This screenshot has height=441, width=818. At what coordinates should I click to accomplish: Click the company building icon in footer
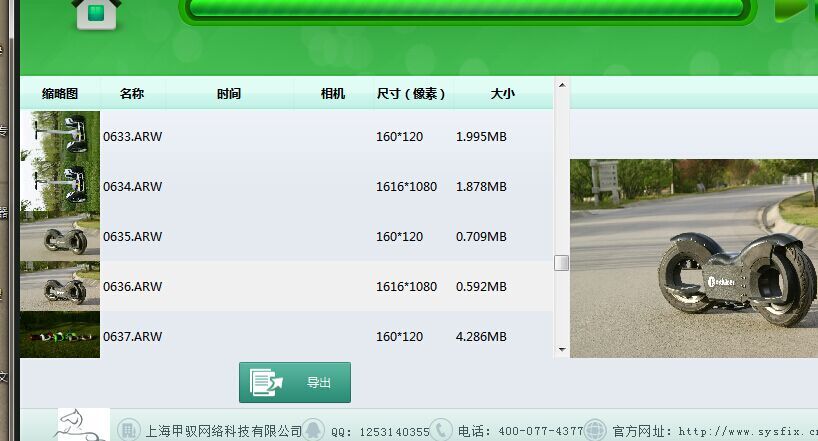128,430
